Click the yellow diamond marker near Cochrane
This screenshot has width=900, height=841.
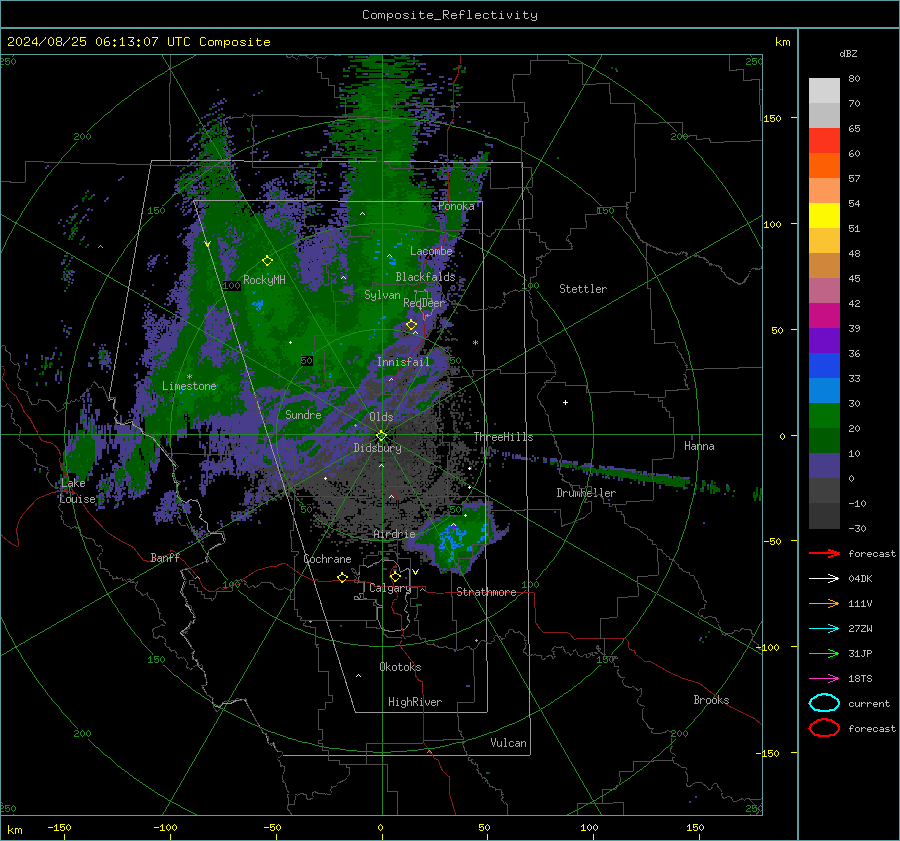(342, 577)
